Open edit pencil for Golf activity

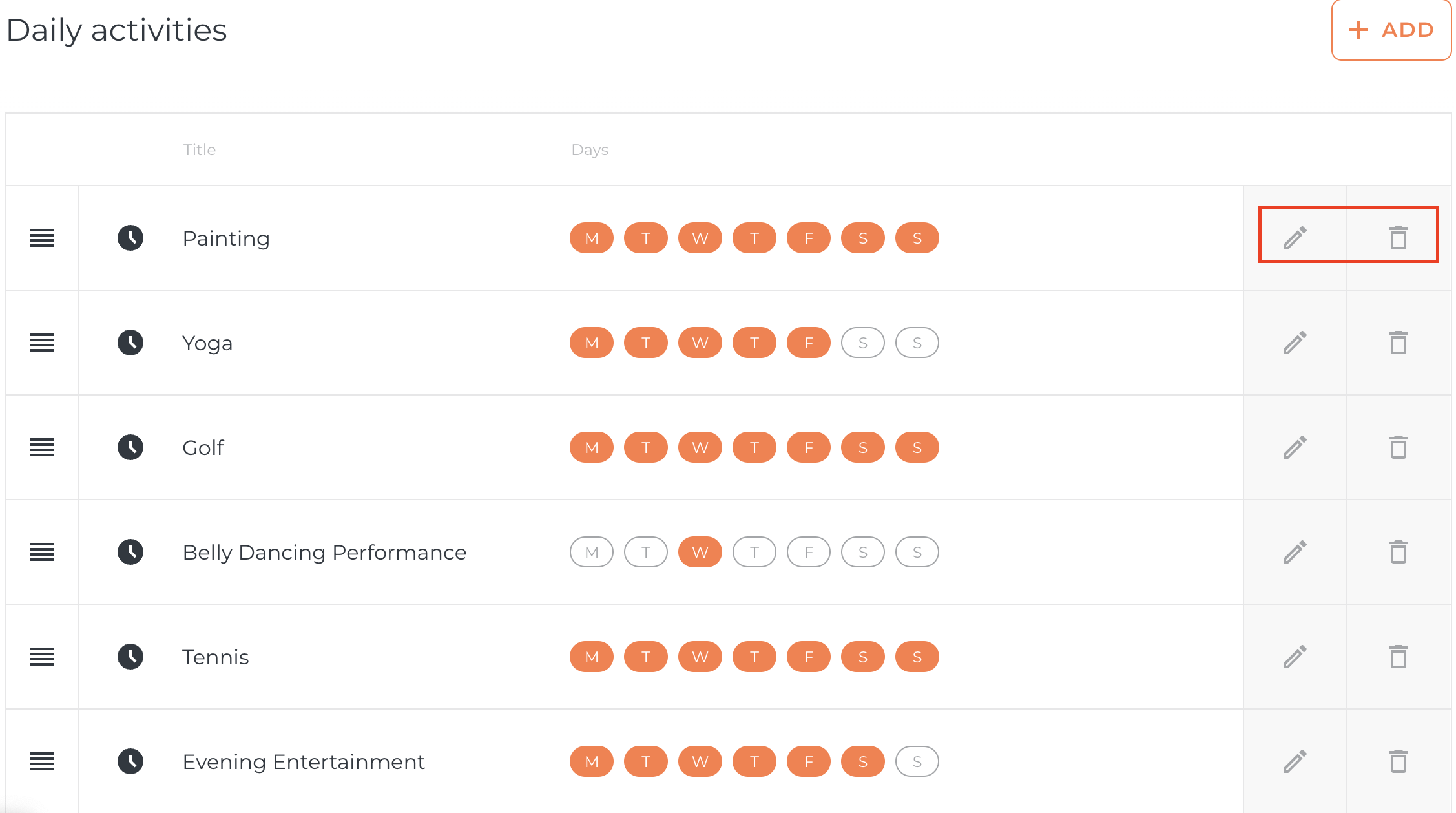click(x=1295, y=447)
